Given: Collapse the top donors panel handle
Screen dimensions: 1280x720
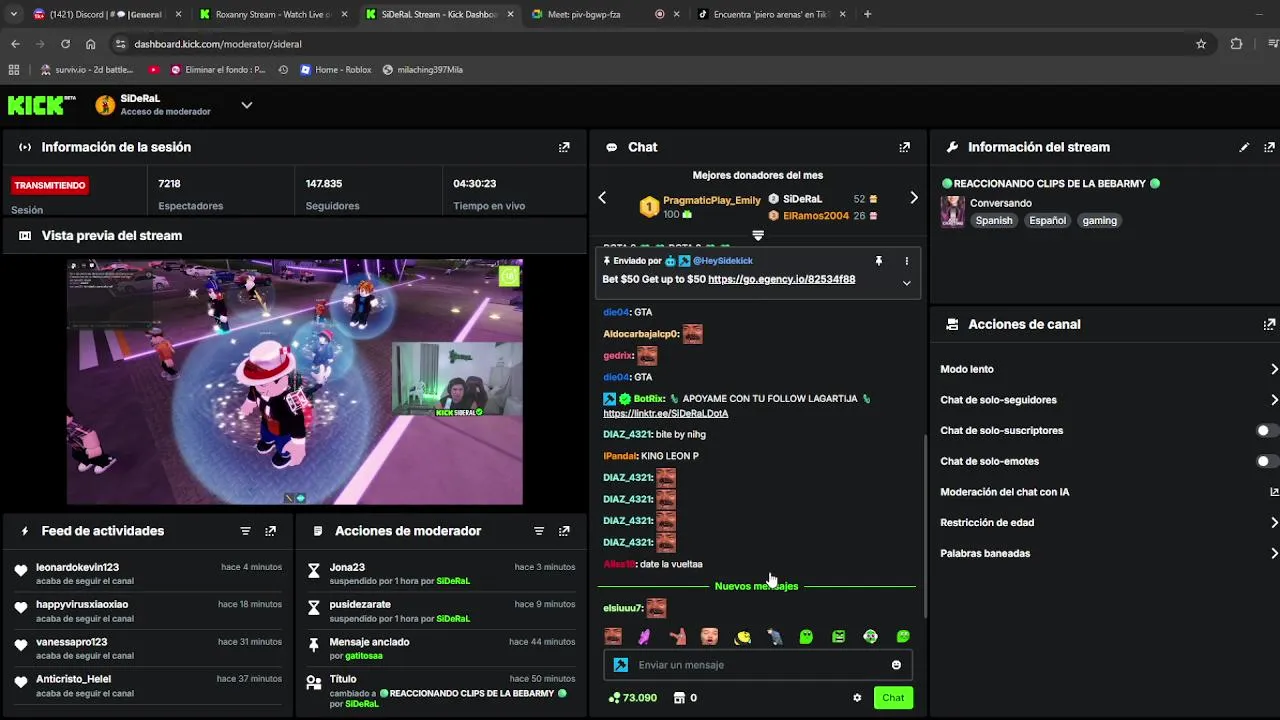Looking at the screenshot, I should (x=758, y=236).
